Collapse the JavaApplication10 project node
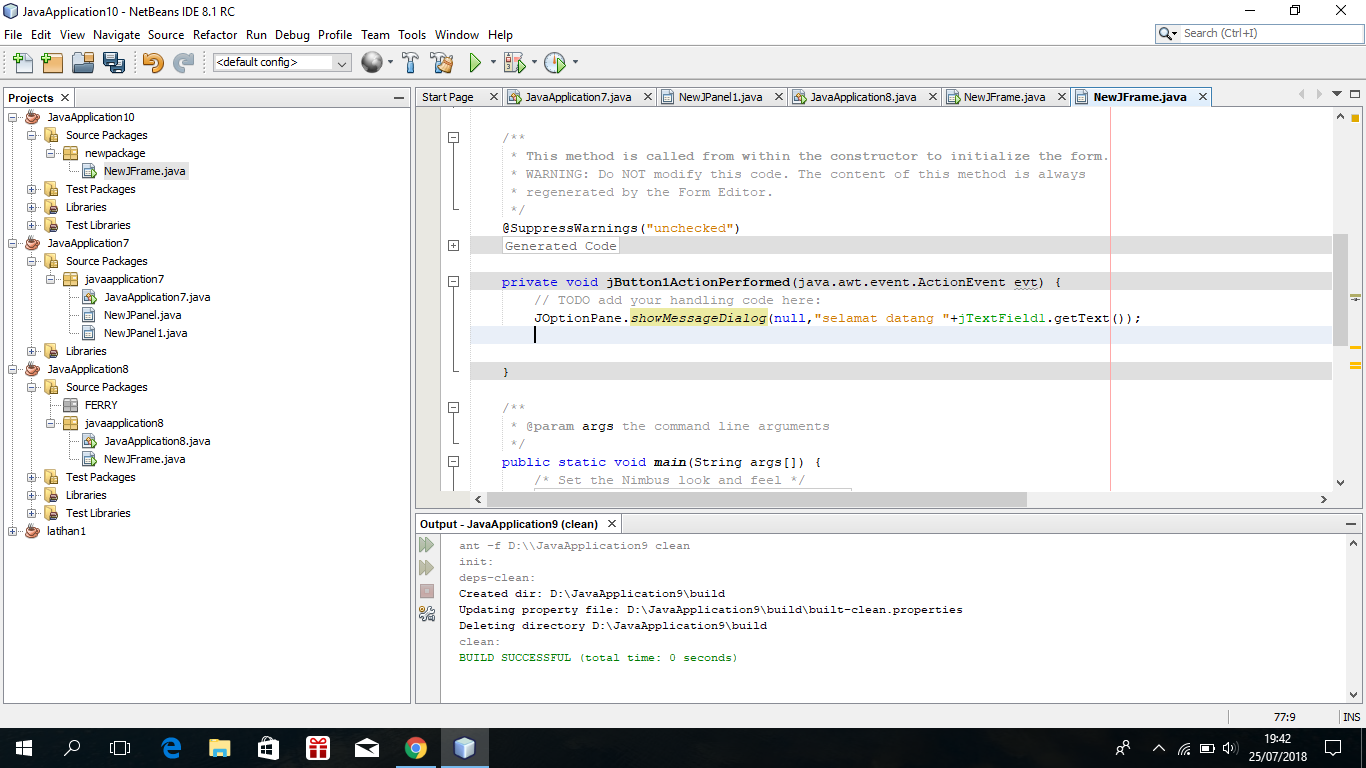1366x768 pixels. [13, 117]
